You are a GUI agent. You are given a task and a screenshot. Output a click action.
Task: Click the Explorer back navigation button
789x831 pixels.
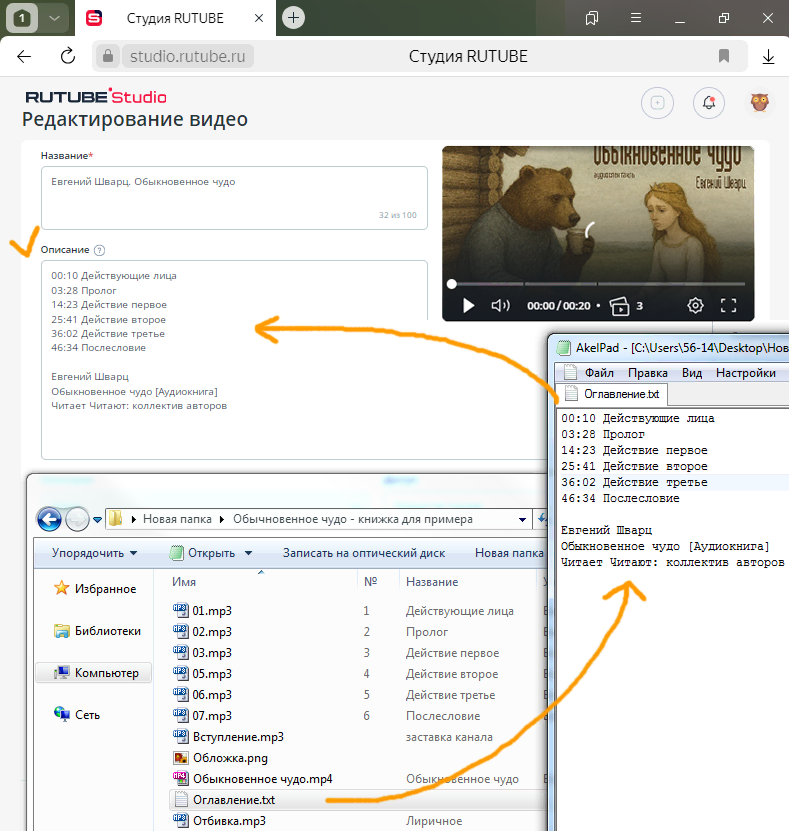pos(49,519)
